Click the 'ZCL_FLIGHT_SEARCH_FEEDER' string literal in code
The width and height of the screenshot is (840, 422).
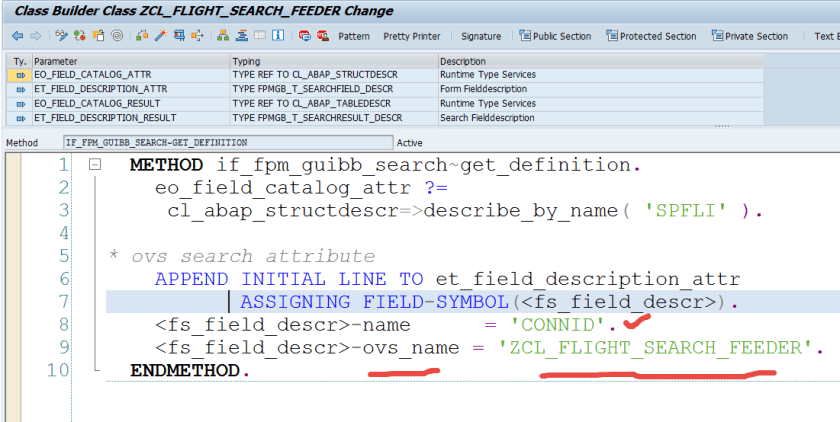pyautogui.click(x=656, y=348)
